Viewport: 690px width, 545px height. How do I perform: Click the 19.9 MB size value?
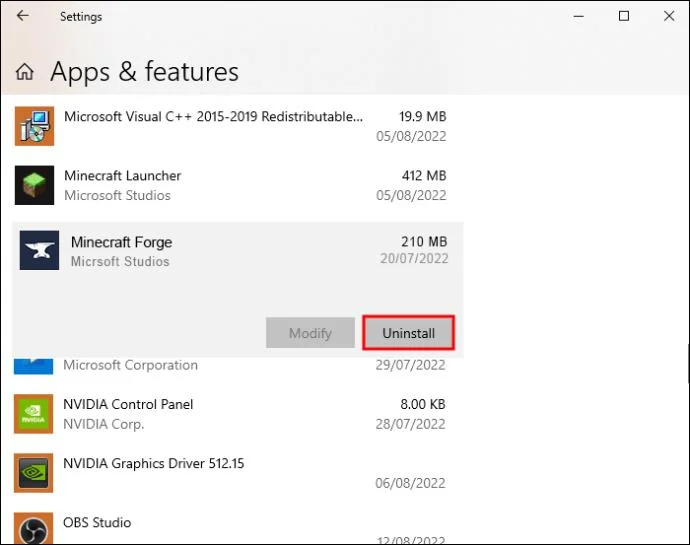[x=422, y=117]
